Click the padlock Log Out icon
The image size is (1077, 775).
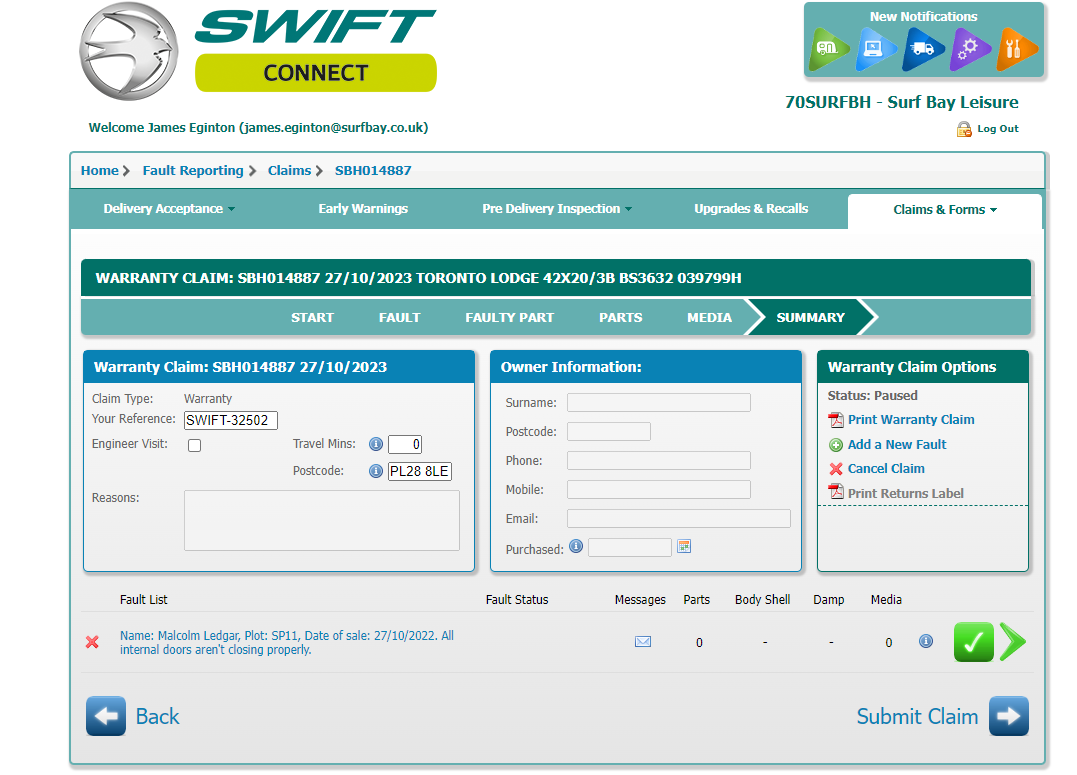pyautogui.click(x=964, y=129)
